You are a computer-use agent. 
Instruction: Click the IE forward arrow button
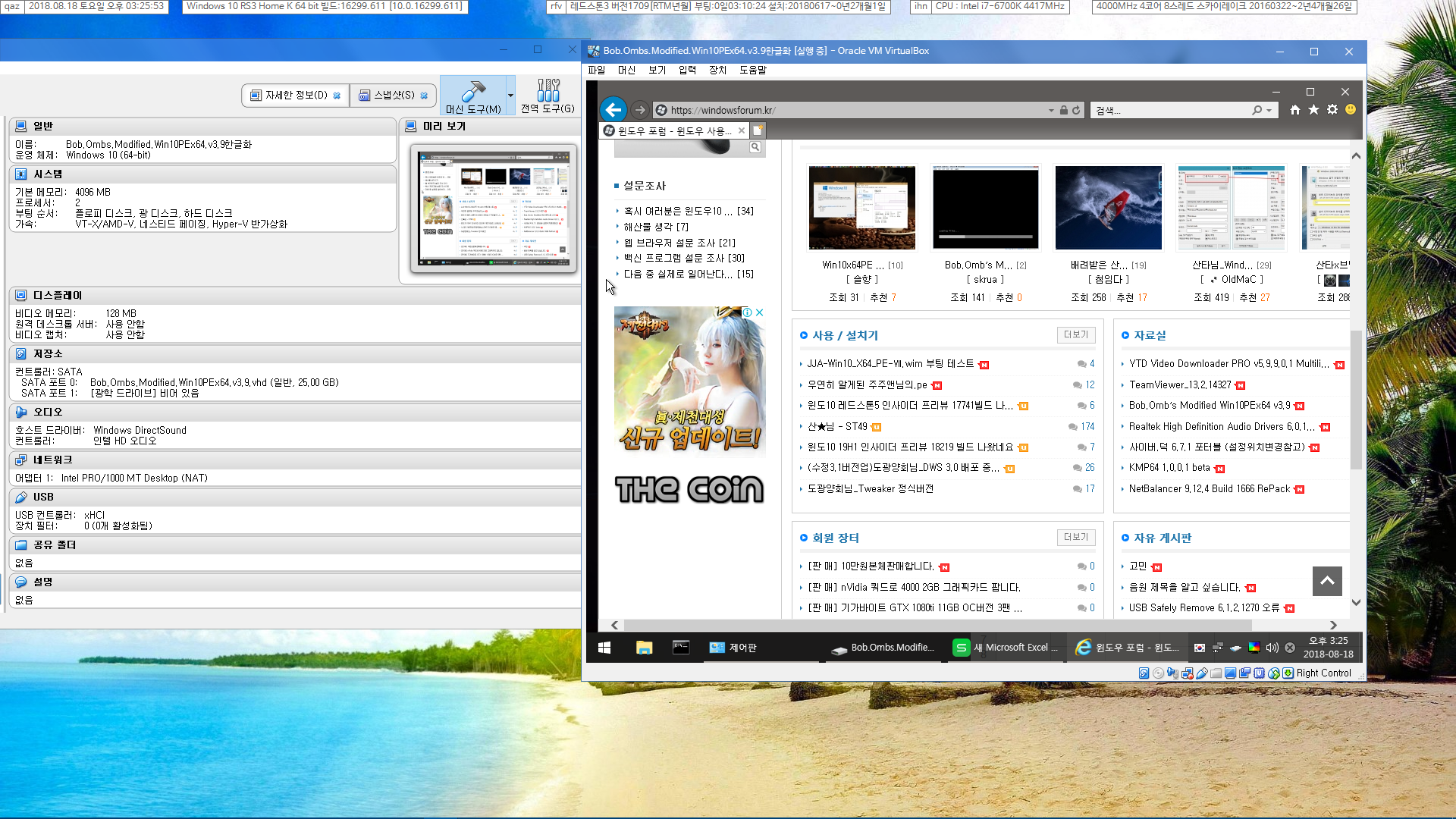coord(640,110)
